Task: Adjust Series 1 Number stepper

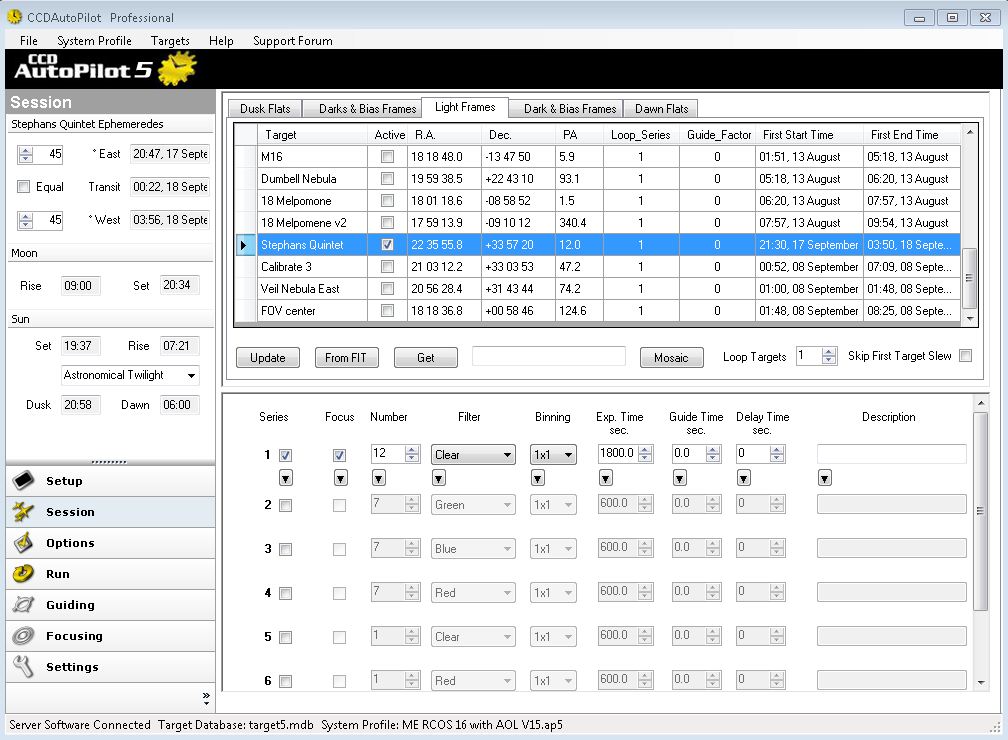Action: [x=412, y=454]
